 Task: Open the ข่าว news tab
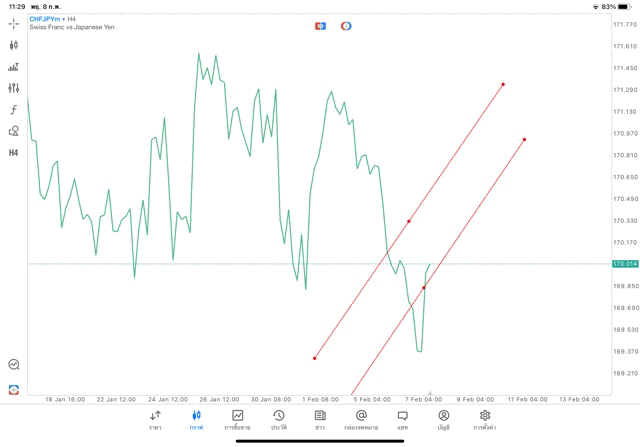pos(320,419)
